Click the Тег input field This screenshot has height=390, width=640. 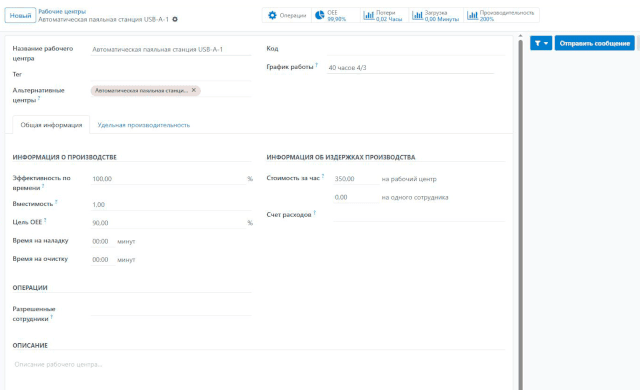tap(171, 75)
